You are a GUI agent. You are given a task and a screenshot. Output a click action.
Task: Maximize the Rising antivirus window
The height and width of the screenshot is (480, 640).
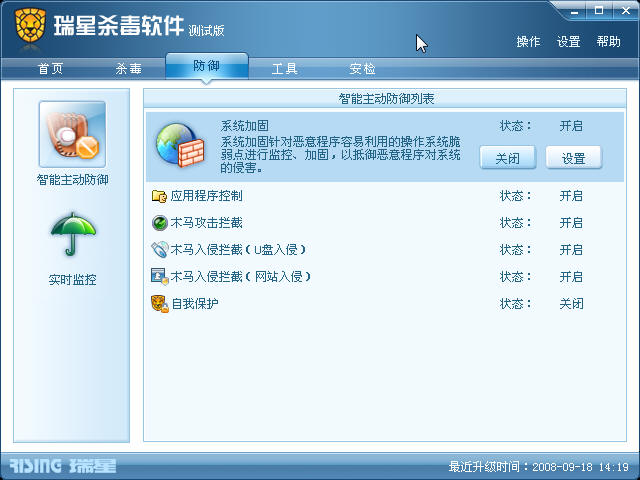click(x=599, y=11)
